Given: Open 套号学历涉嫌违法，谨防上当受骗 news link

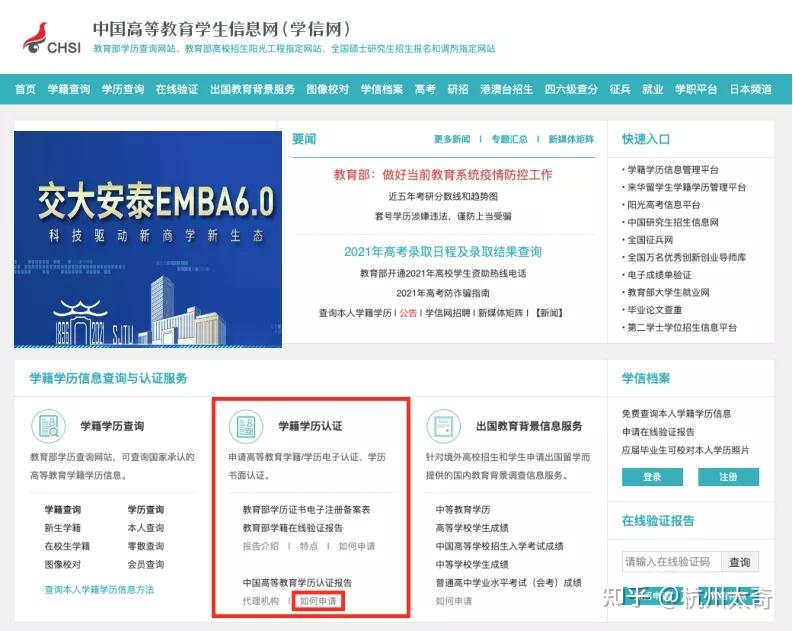Looking at the screenshot, I should (443, 216).
